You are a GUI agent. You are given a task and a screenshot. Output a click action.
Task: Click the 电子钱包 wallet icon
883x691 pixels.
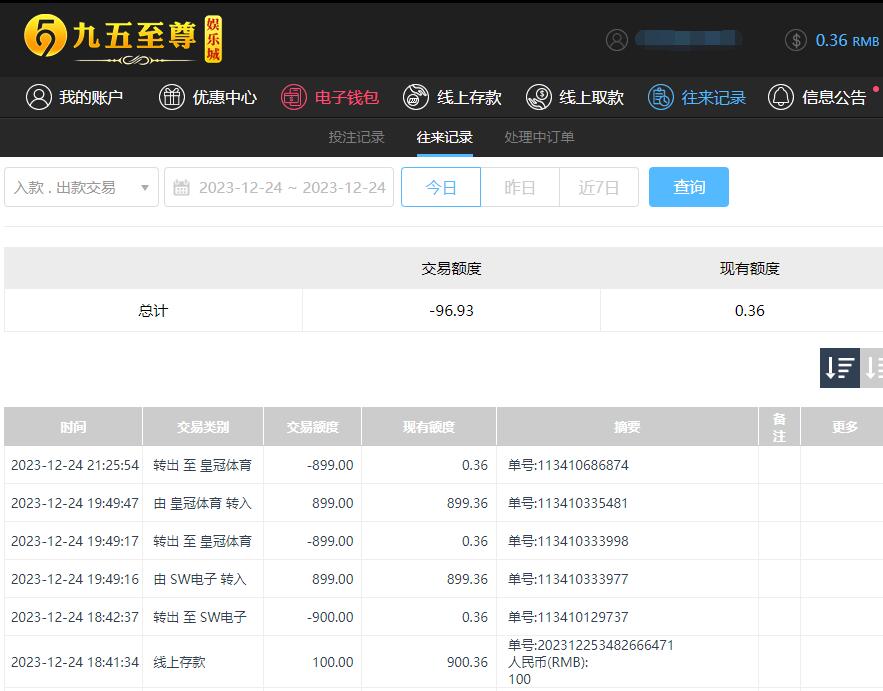point(294,97)
